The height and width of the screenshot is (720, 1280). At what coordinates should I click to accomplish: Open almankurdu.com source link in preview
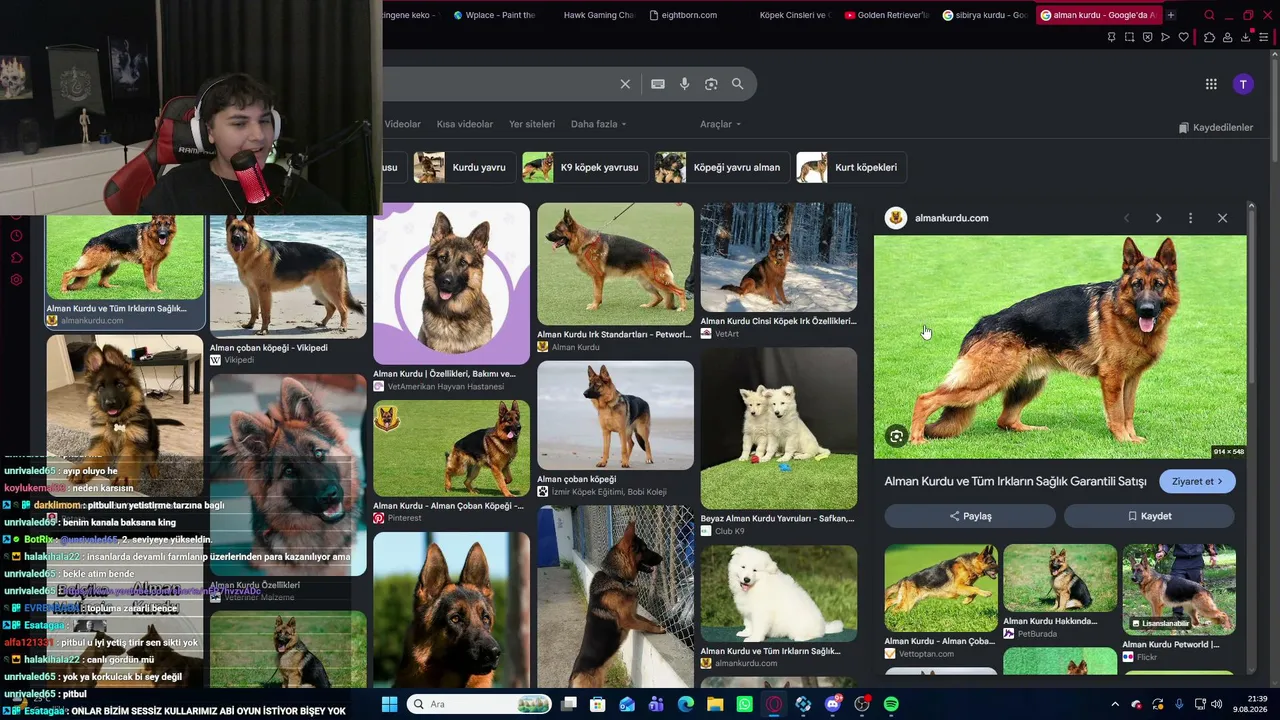pyautogui.click(x=951, y=218)
